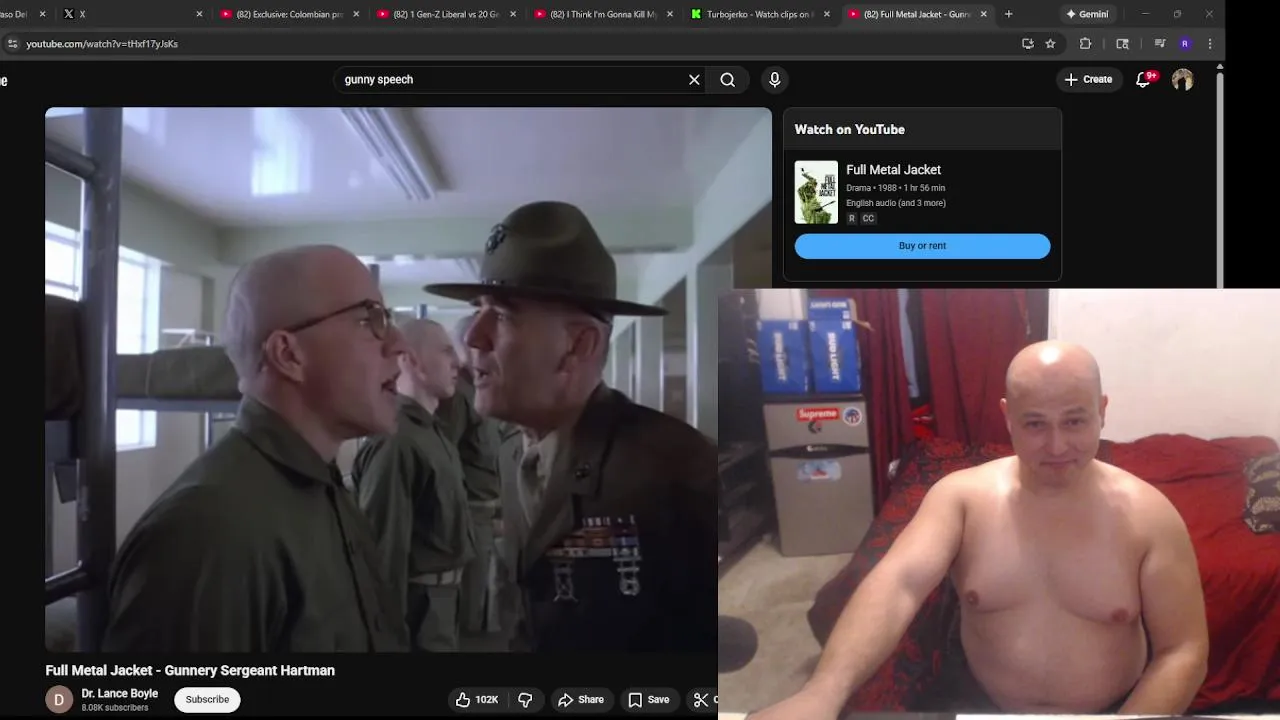
Task: Open the Full Metal Jacket movie title
Action: [893, 170]
